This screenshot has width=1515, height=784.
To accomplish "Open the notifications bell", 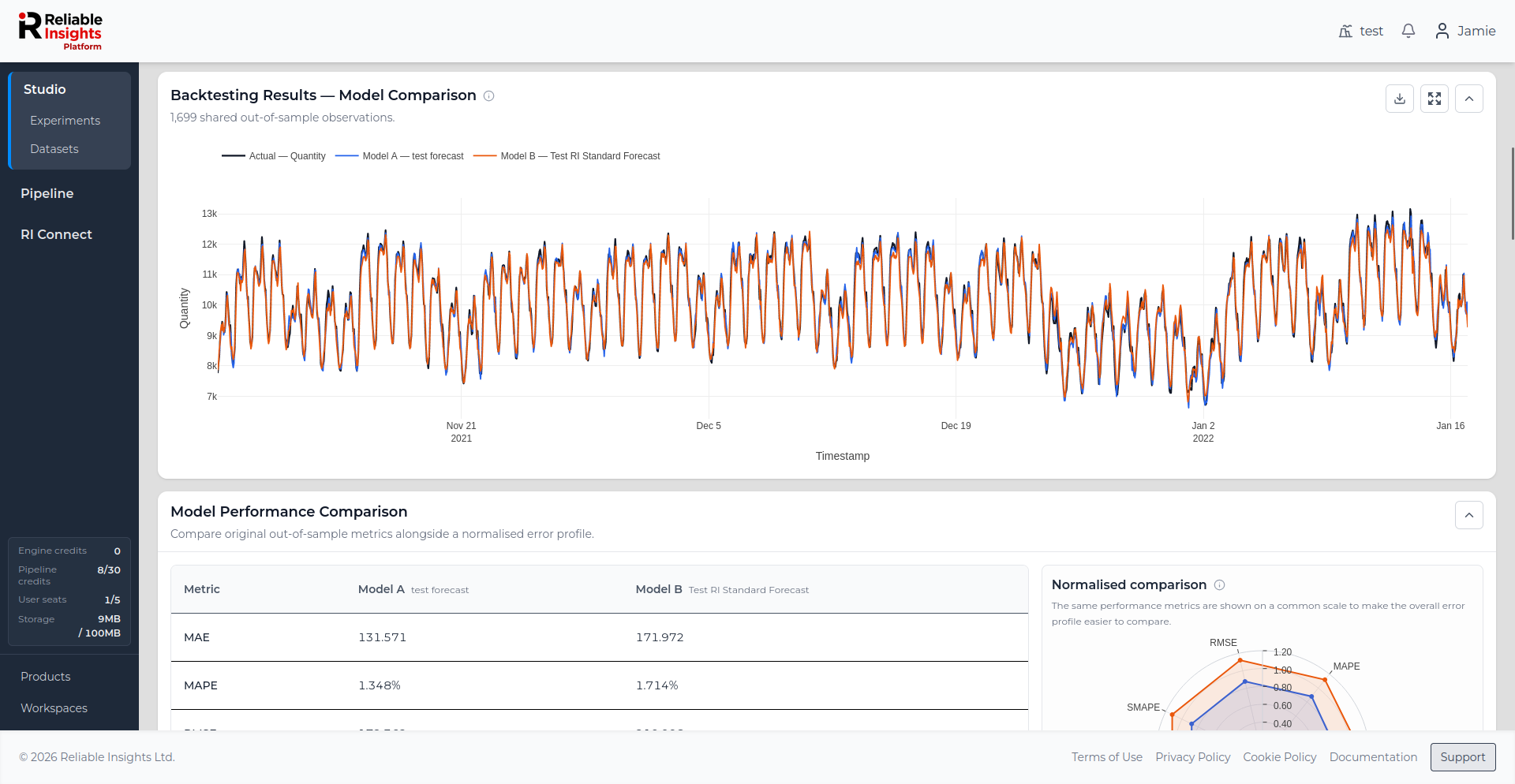I will point(1408,31).
